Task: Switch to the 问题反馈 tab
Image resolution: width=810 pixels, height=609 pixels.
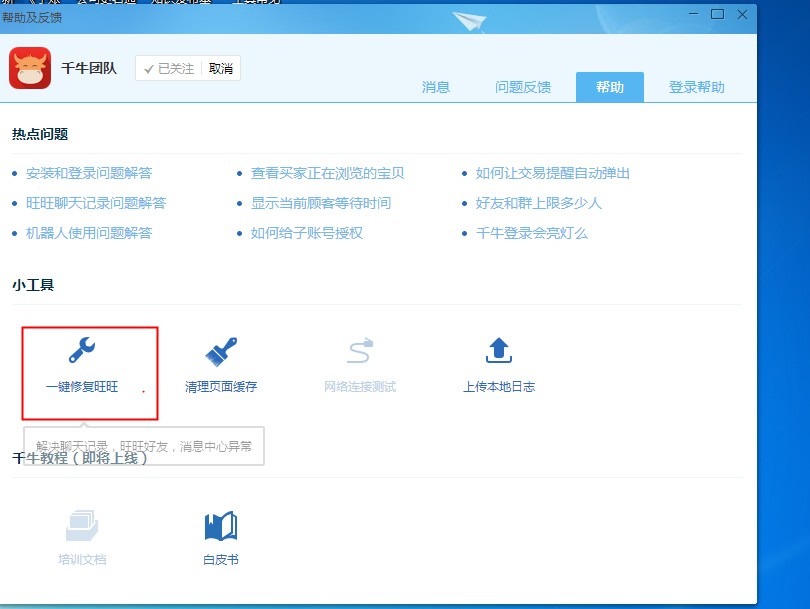Action: point(523,87)
